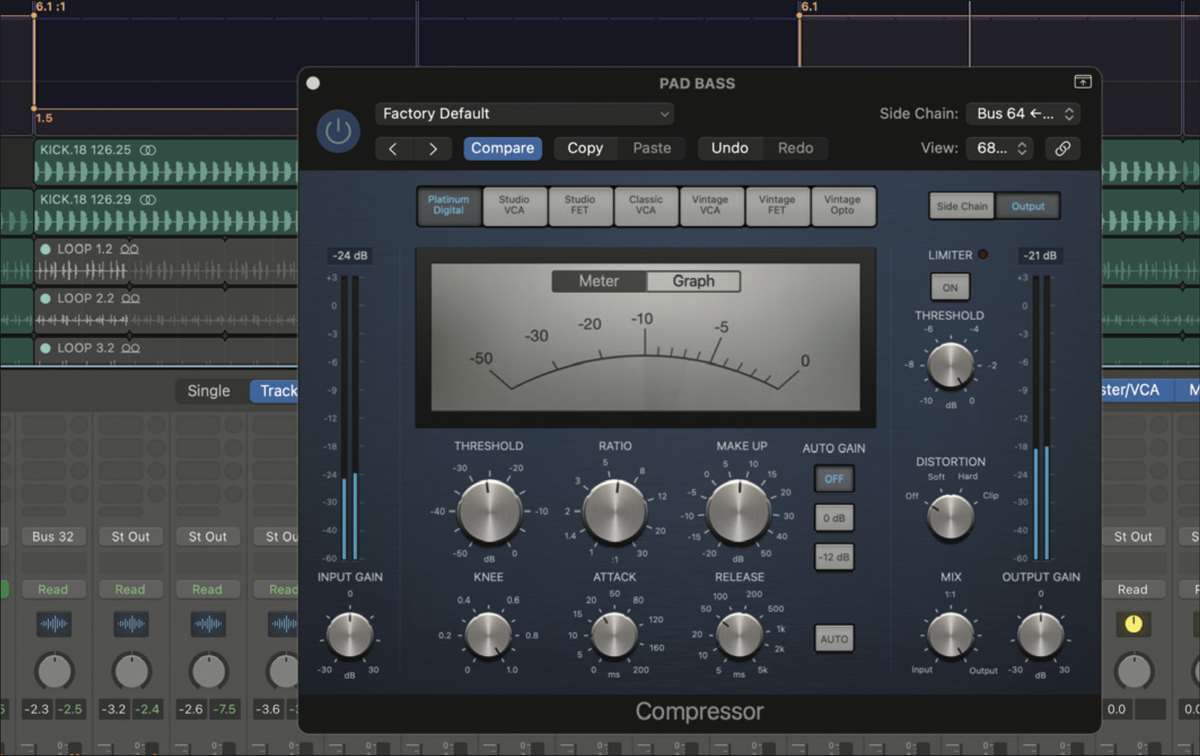
Task: Click the window detach icon at plugin top right
Action: pos(1083,83)
